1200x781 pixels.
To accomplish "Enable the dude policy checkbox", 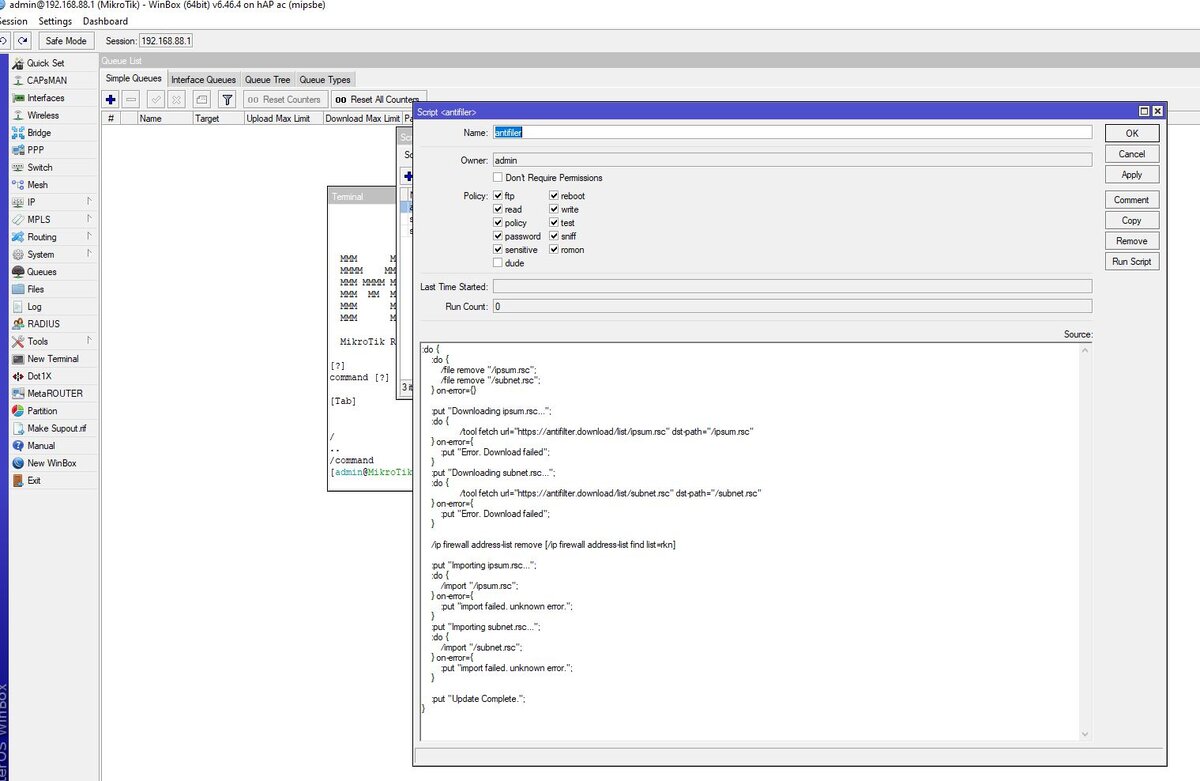I will pos(498,263).
